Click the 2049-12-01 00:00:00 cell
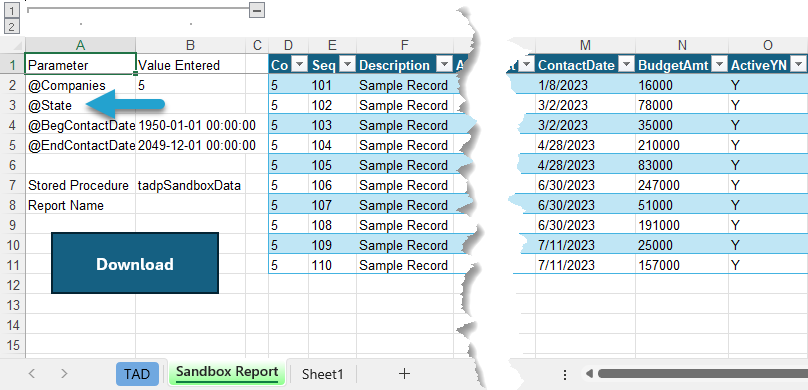 (x=190, y=145)
